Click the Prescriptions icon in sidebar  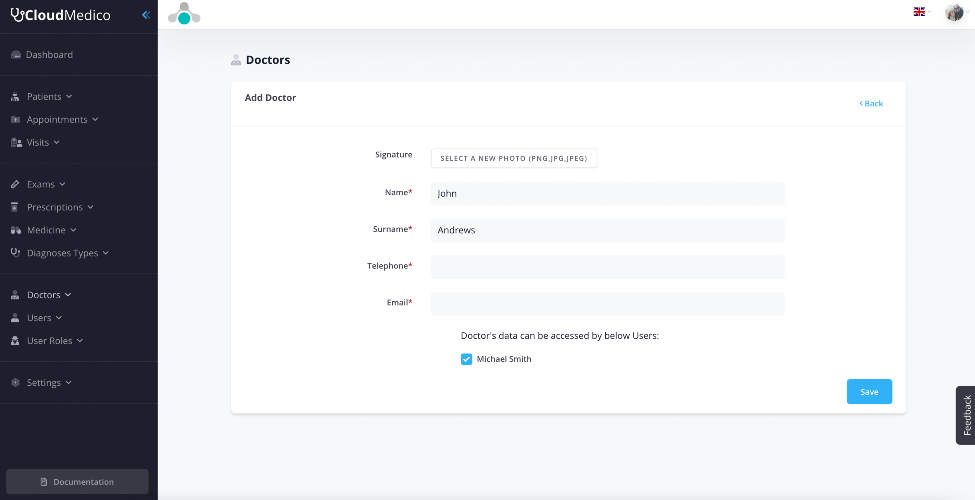16,207
